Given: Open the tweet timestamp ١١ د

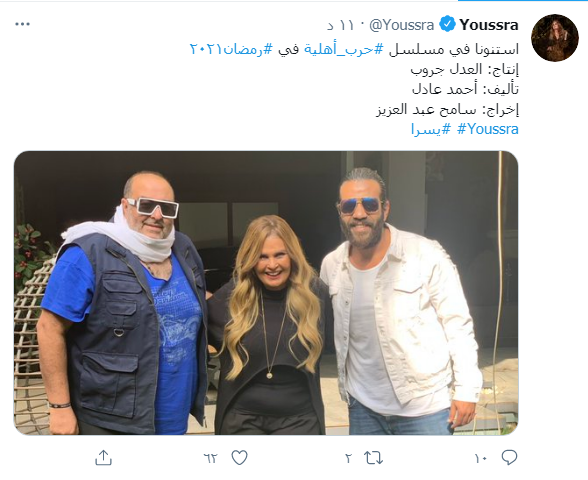Looking at the screenshot, I should pyautogui.click(x=340, y=26).
